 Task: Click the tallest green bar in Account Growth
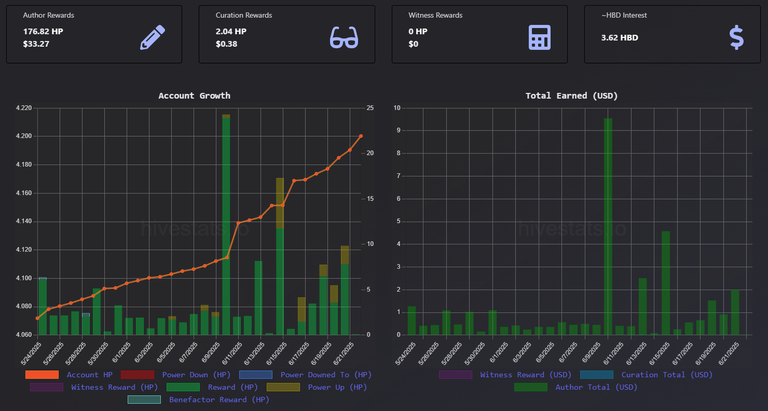click(226, 225)
